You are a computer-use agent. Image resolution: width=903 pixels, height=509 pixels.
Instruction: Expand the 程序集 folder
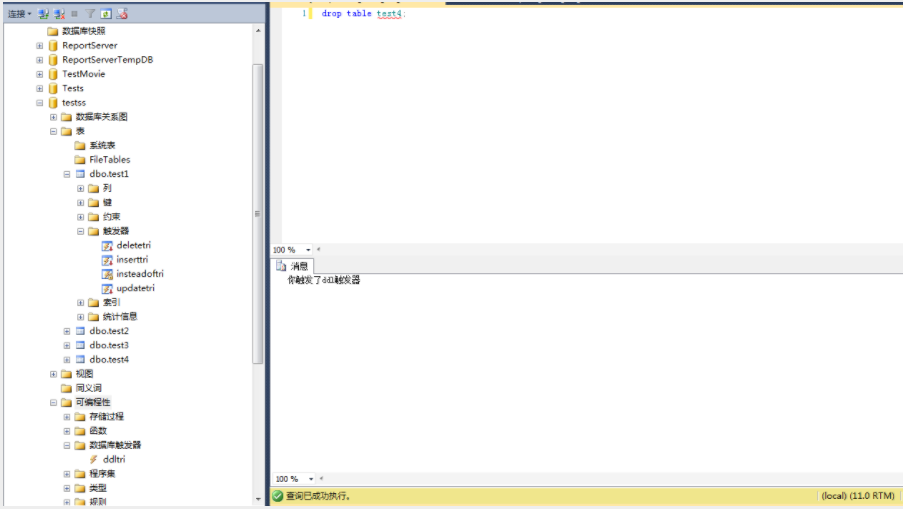(x=66, y=474)
